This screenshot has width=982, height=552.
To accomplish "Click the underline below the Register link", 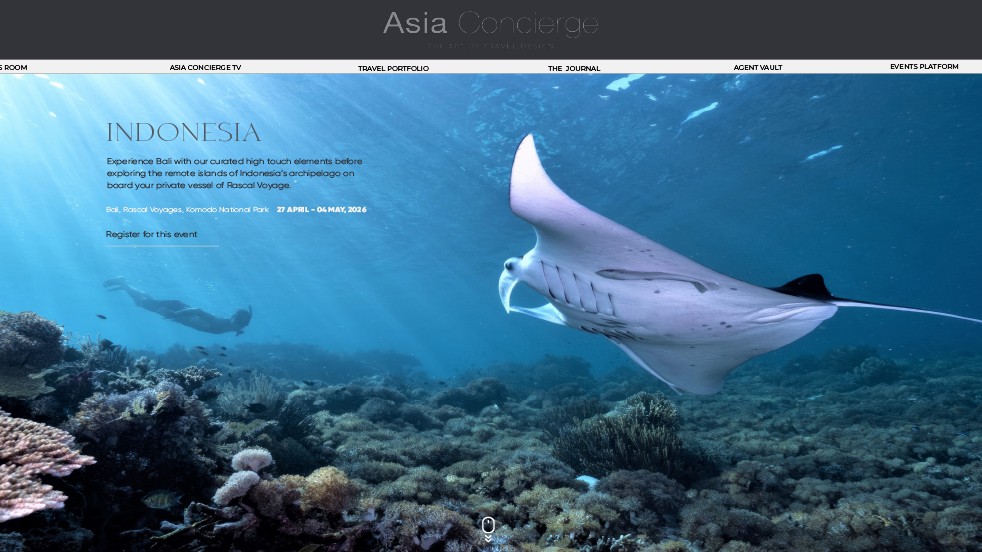I will click(161, 245).
